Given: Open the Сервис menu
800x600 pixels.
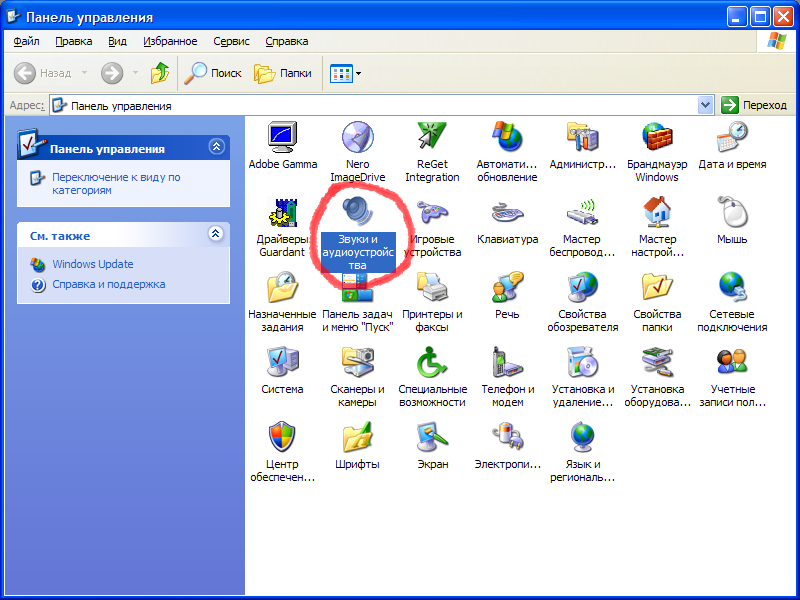Looking at the screenshot, I should click(231, 41).
